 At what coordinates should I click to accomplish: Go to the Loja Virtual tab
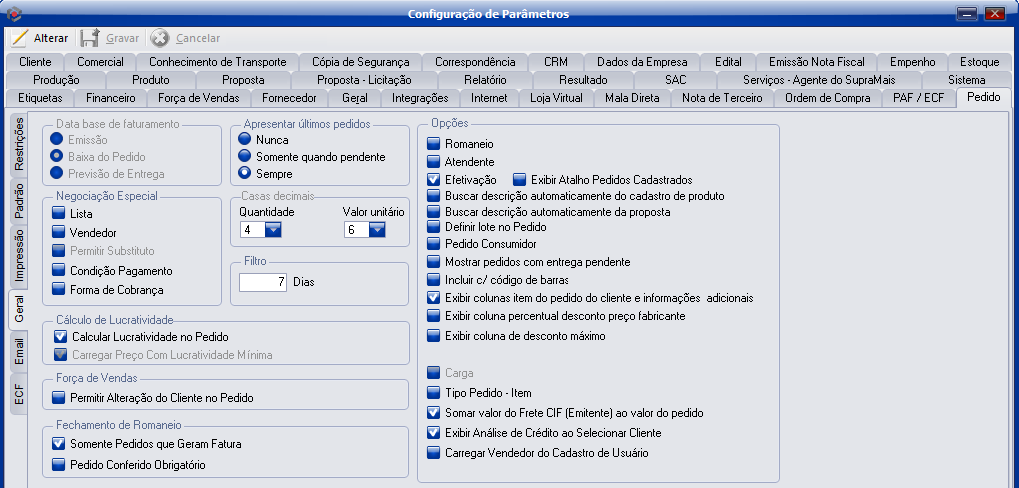click(x=556, y=98)
